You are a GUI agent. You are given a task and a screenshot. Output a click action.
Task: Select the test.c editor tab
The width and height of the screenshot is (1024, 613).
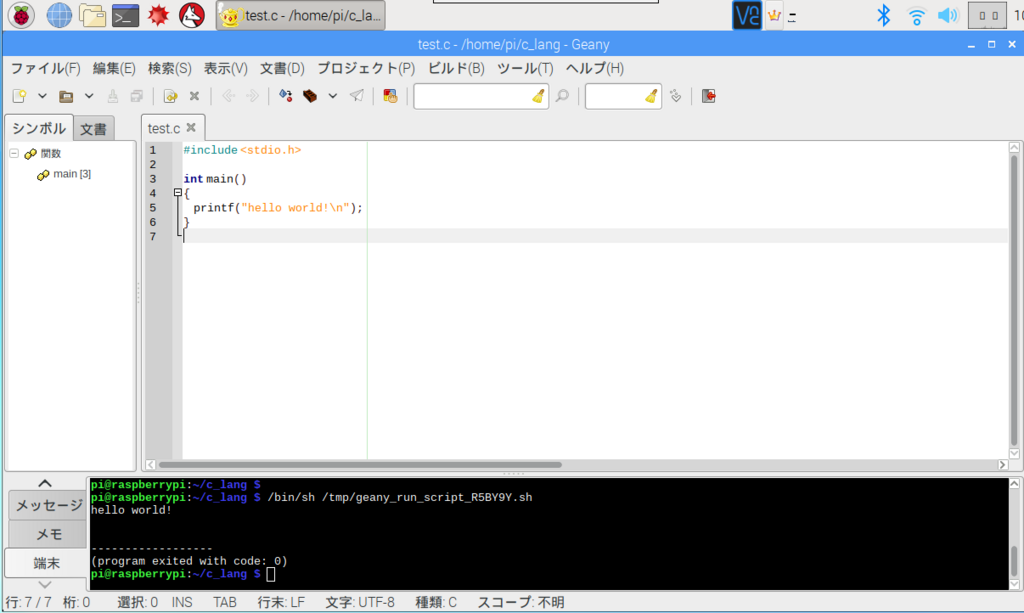click(164, 129)
